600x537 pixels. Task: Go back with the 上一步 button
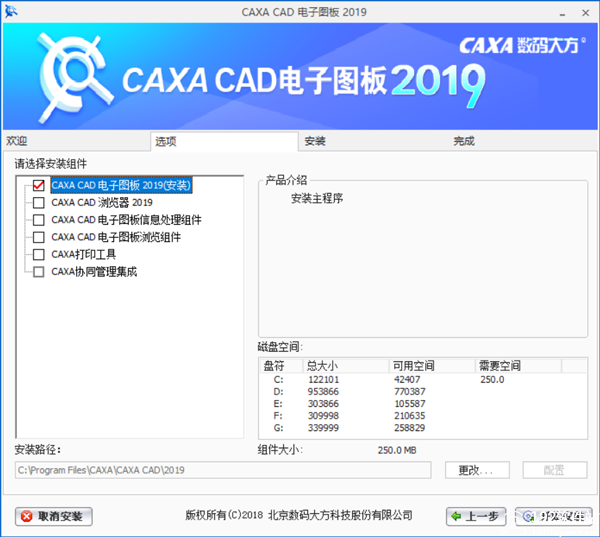pyautogui.click(x=476, y=516)
